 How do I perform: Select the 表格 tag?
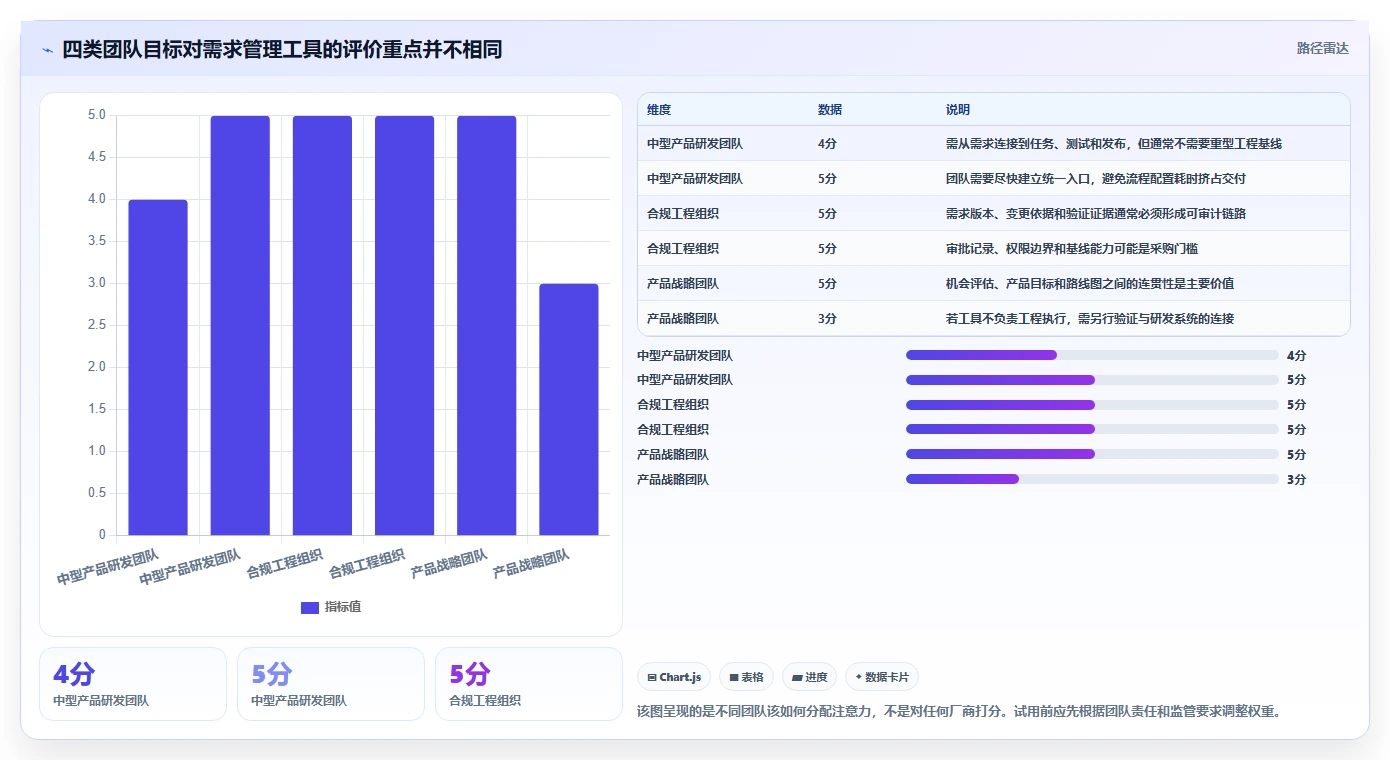(x=746, y=677)
